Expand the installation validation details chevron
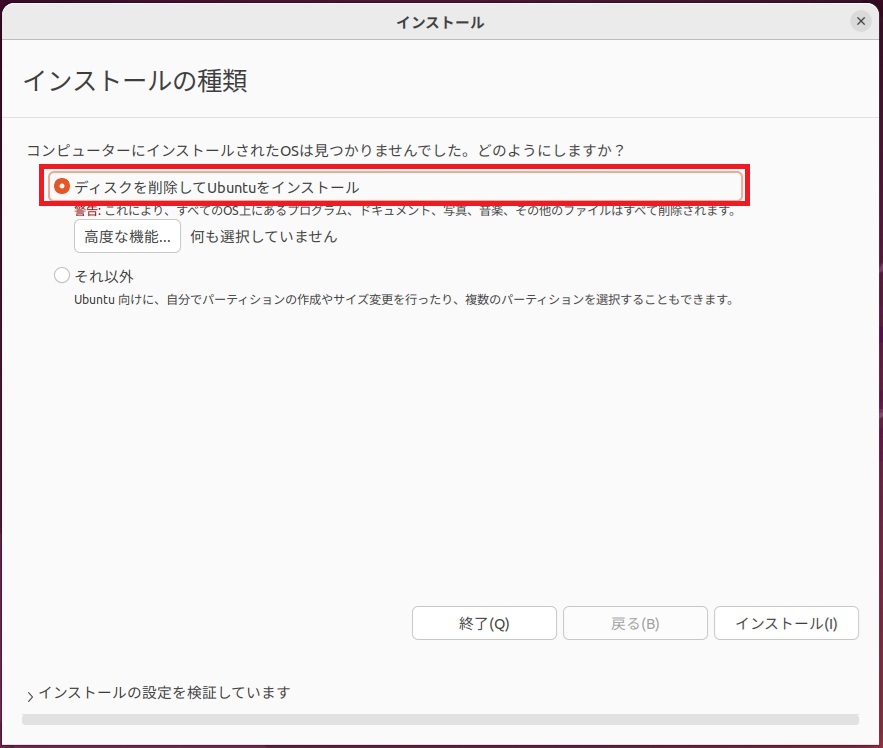Viewport: 883px width, 748px height. pyautogui.click(x=30, y=696)
